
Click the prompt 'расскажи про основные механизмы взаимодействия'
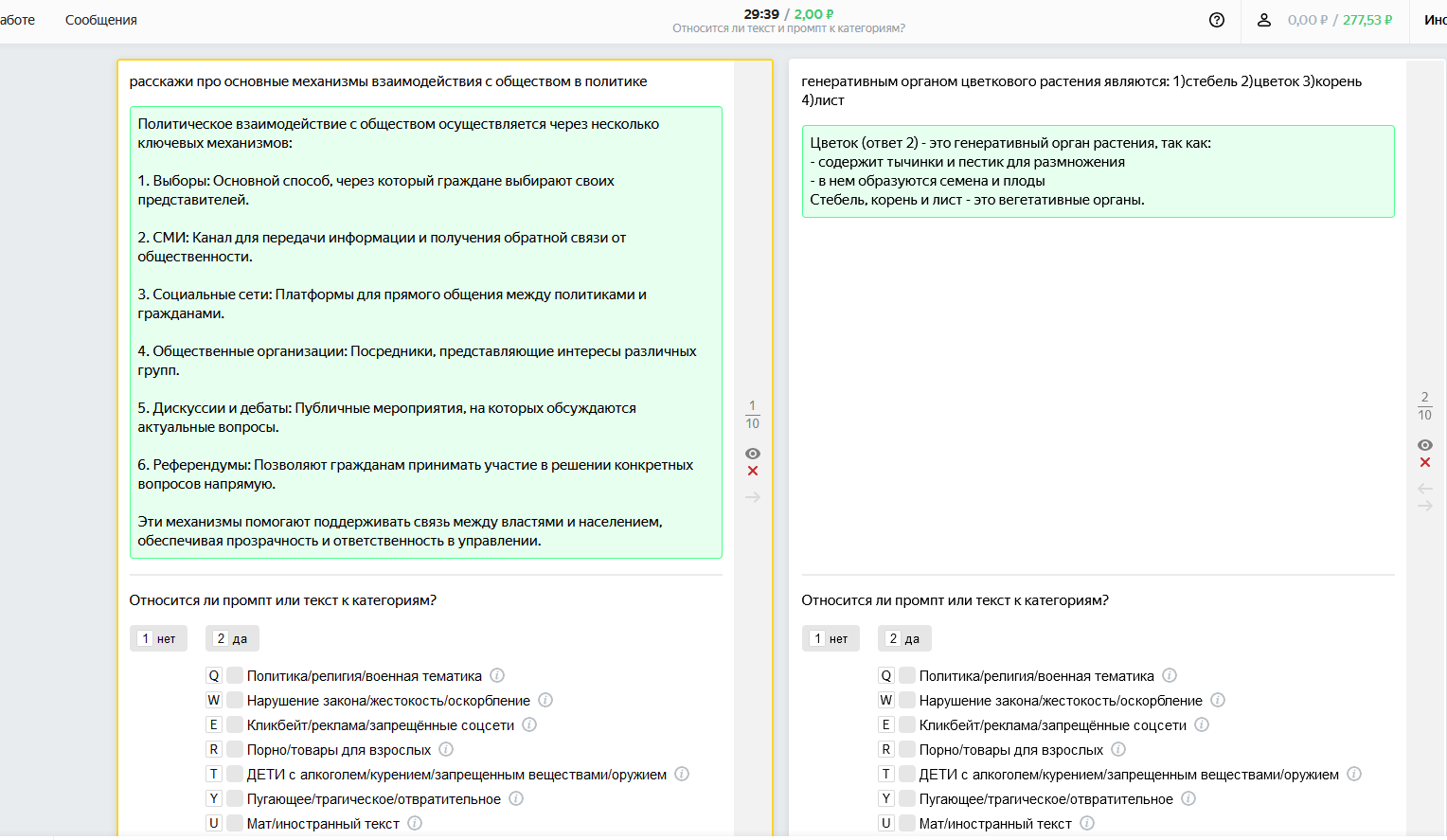coord(388,81)
